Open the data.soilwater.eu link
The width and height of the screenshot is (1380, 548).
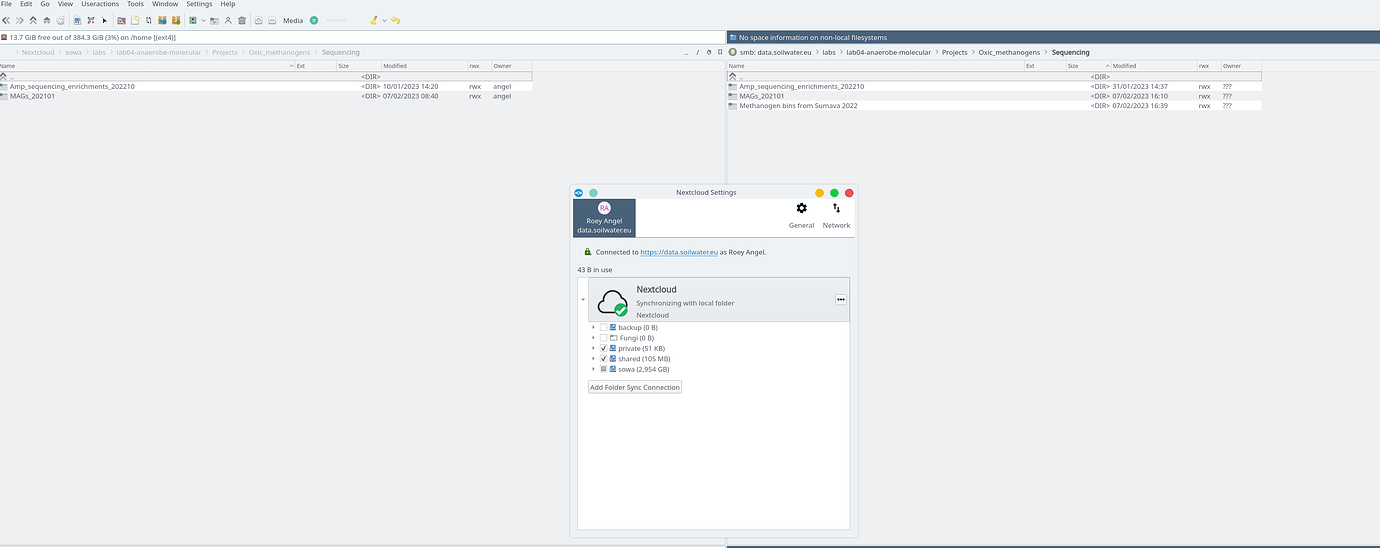point(679,252)
